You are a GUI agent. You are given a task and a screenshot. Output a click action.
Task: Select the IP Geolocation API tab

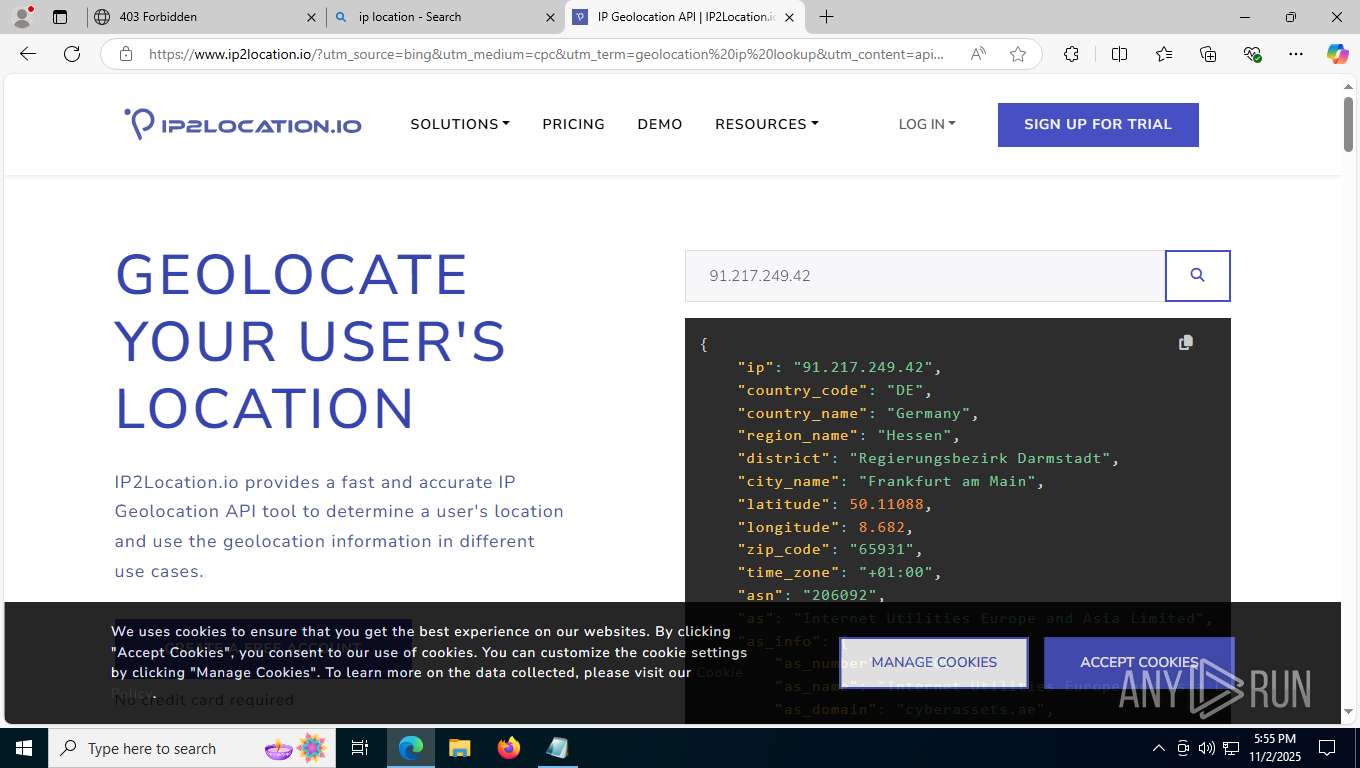point(685,17)
